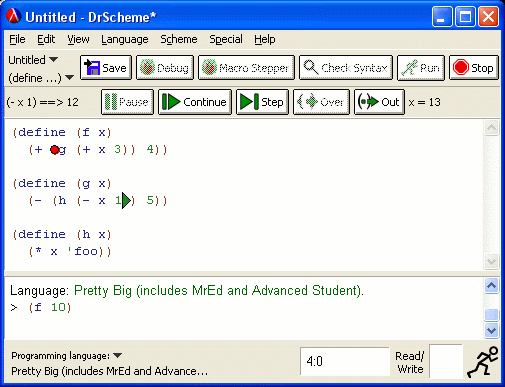Step Over the current expression
Screen dimensions: 505x387
pos(321,102)
